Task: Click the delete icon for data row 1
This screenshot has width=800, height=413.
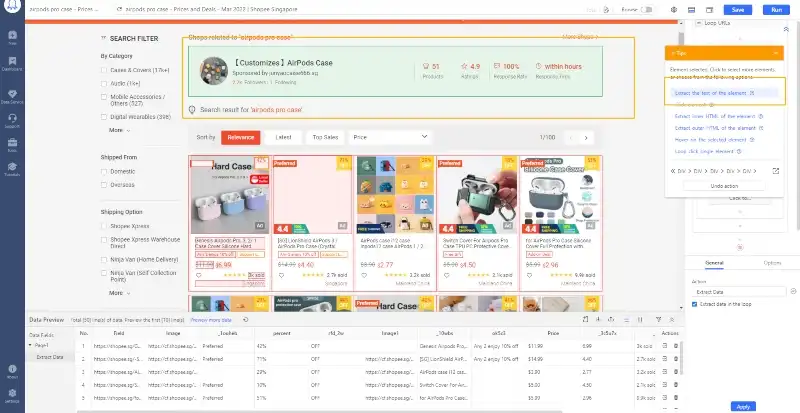Action: coord(676,346)
